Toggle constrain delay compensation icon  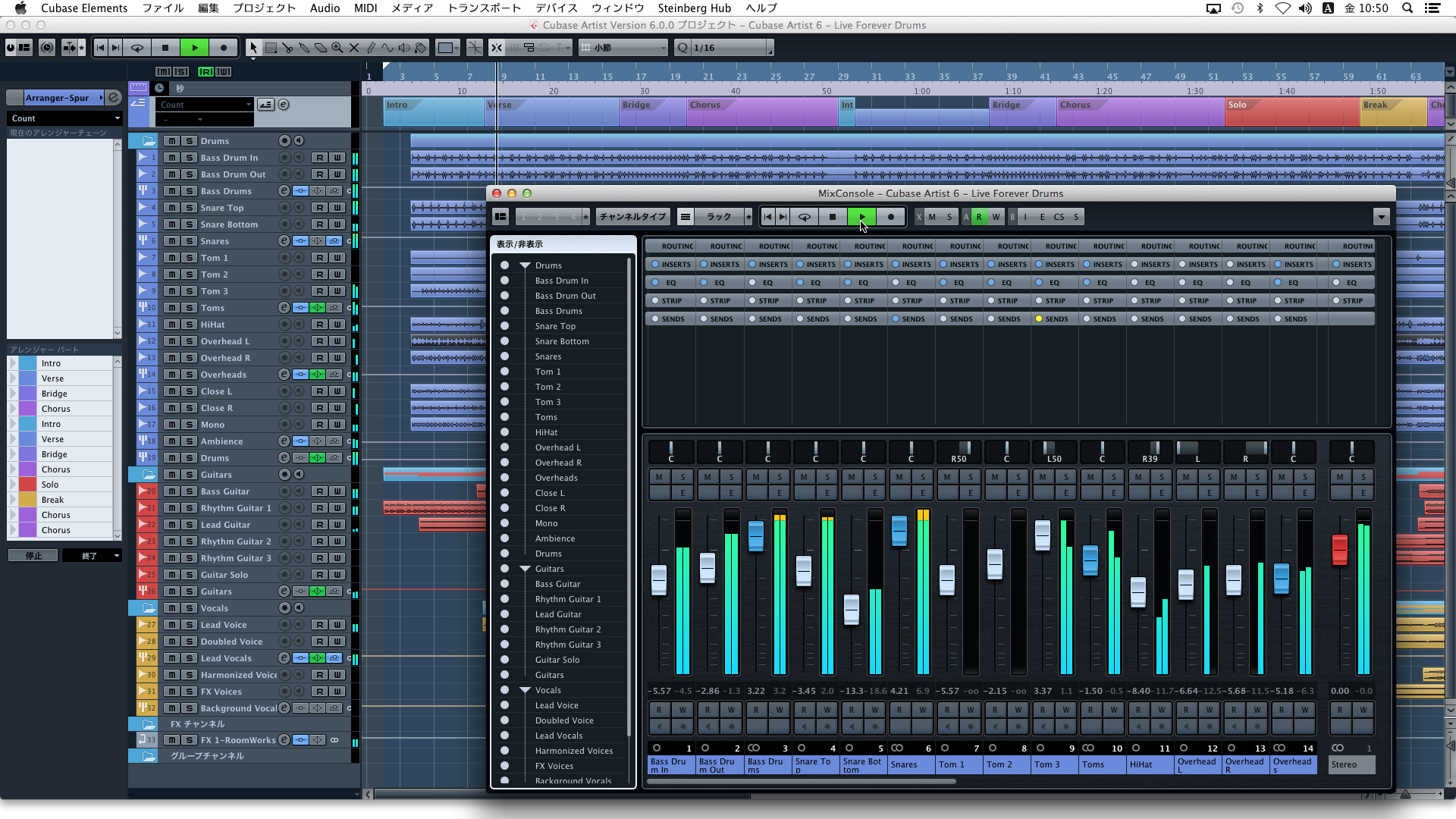[x=46, y=48]
